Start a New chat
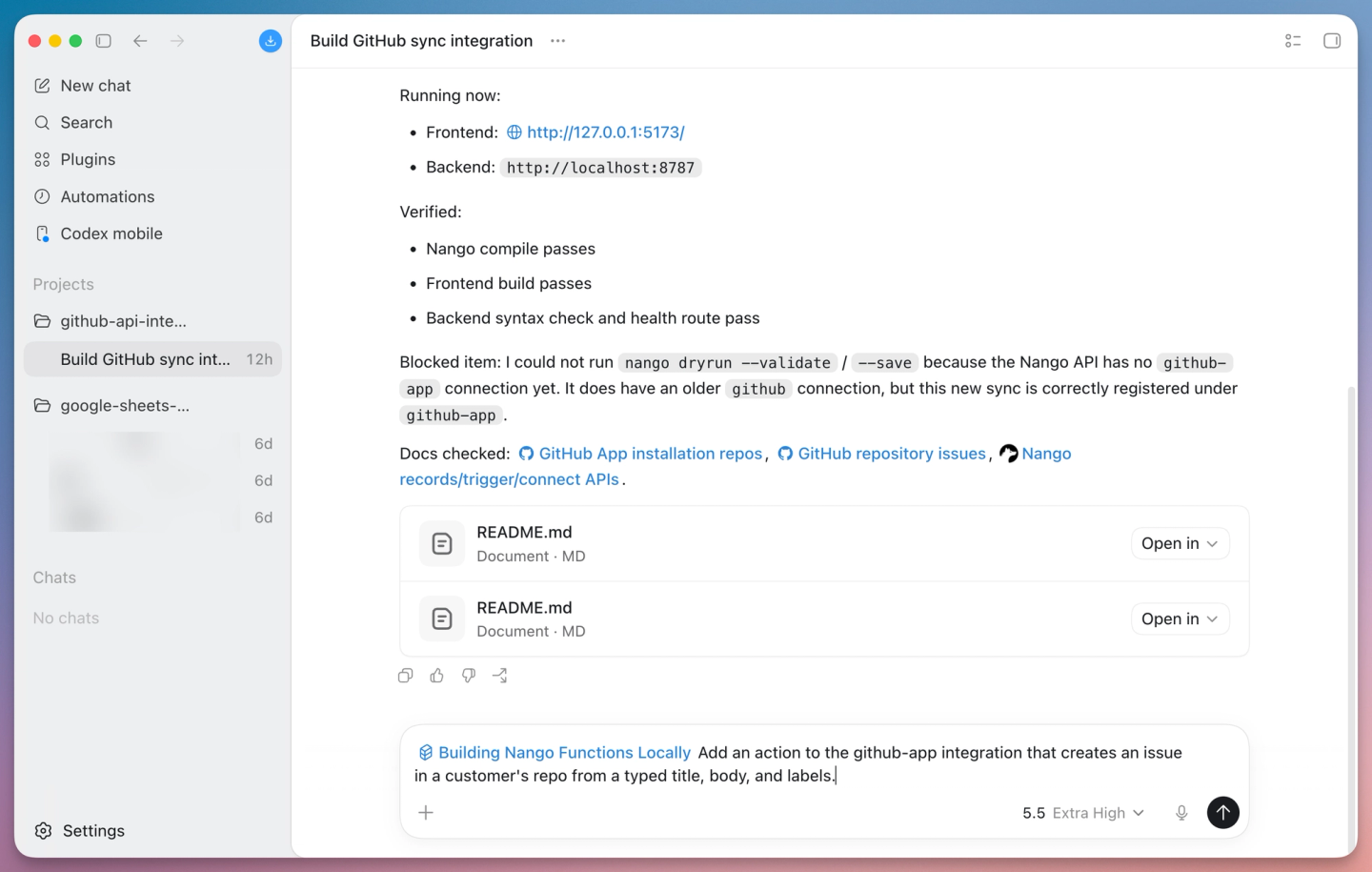Image resolution: width=1372 pixels, height=872 pixels. [152, 86]
